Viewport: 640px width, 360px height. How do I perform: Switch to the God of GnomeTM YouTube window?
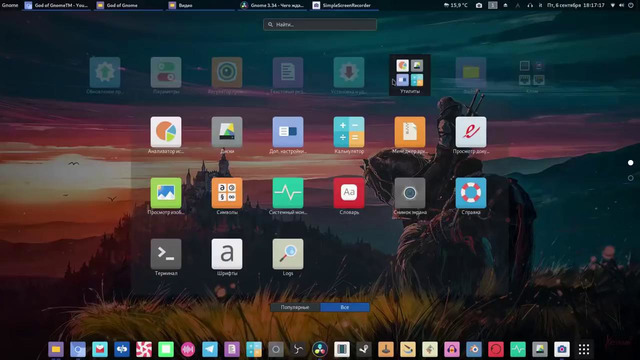click(57, 5)
